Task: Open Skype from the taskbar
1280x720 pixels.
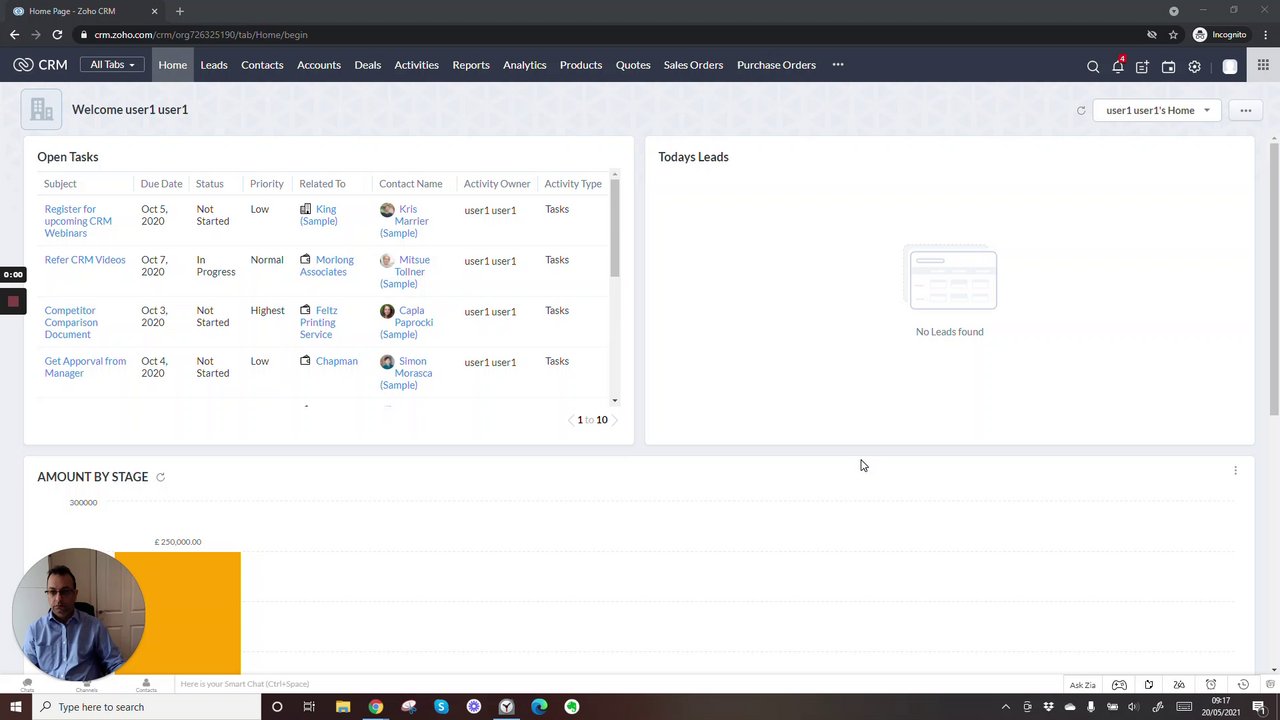Action: 441,707
